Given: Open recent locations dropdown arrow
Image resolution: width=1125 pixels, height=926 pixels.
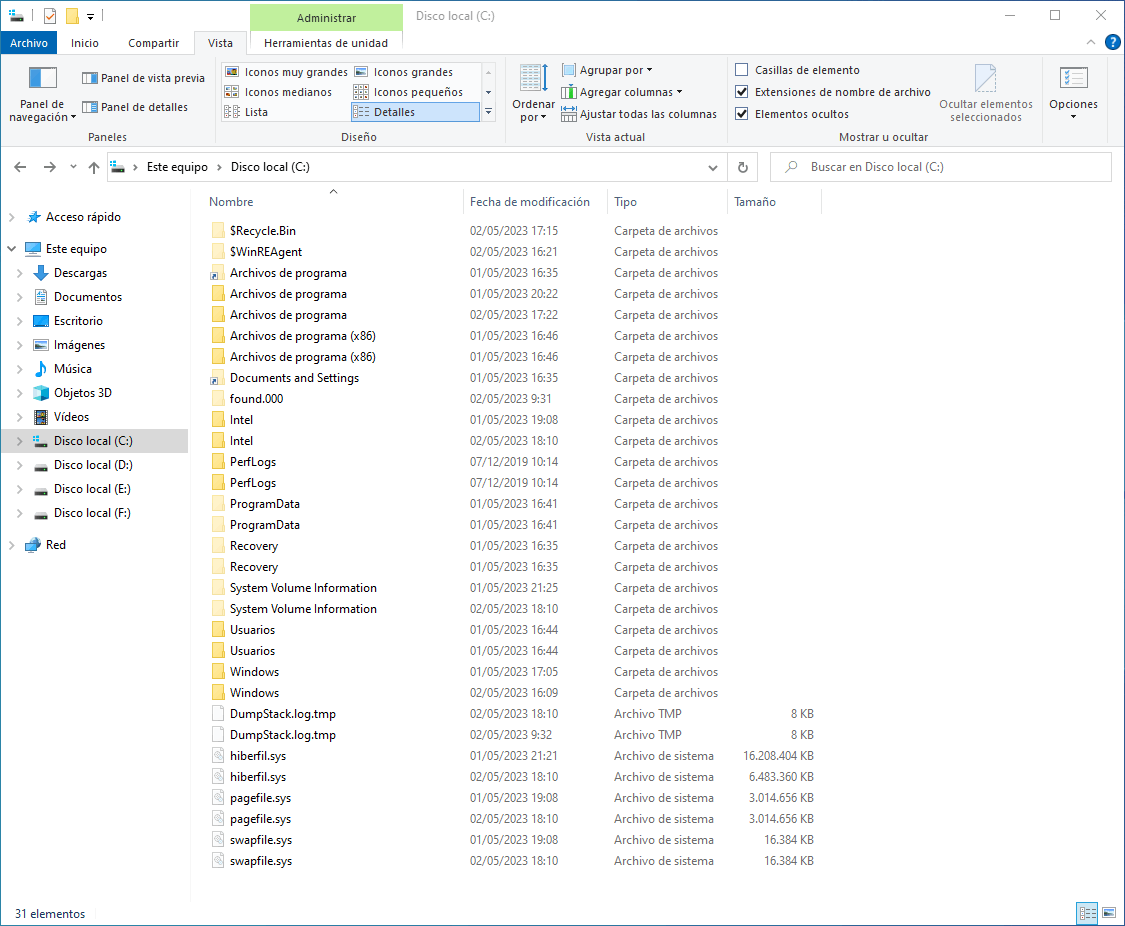Looking at the screenshot, I should tap(73, 167).
